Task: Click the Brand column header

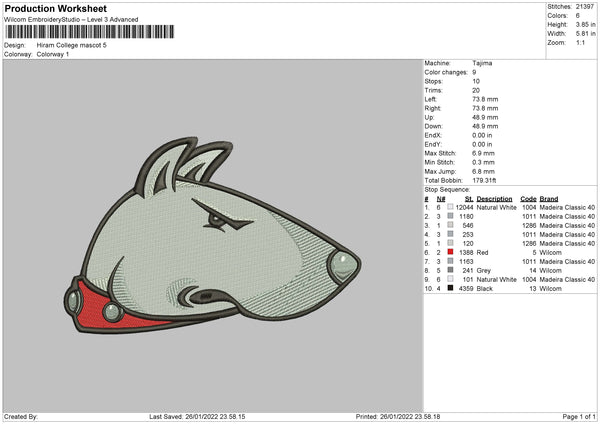Action: point(549,199)
